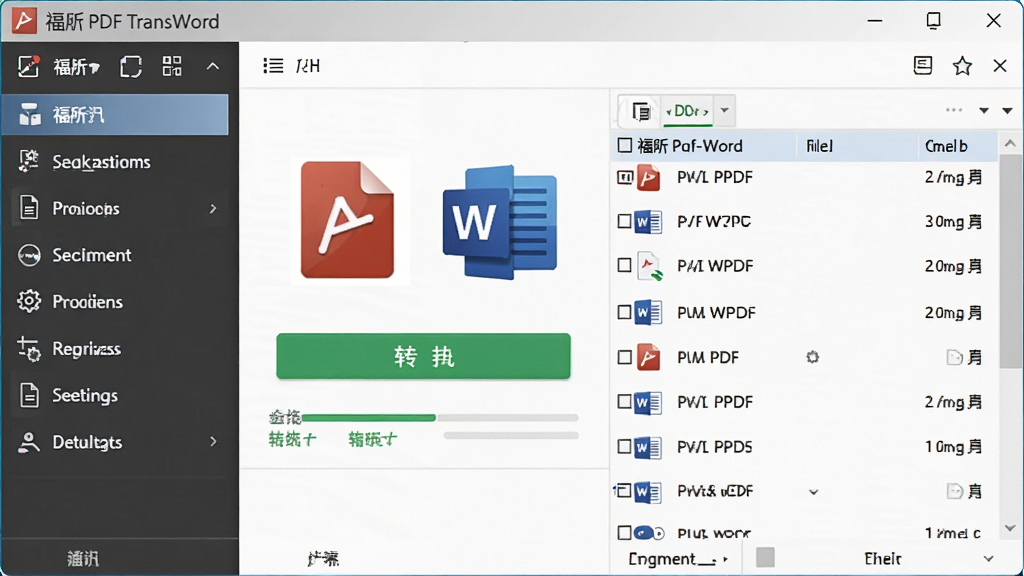
Task: Click the Seetings page icon
Action: (29, 395)
